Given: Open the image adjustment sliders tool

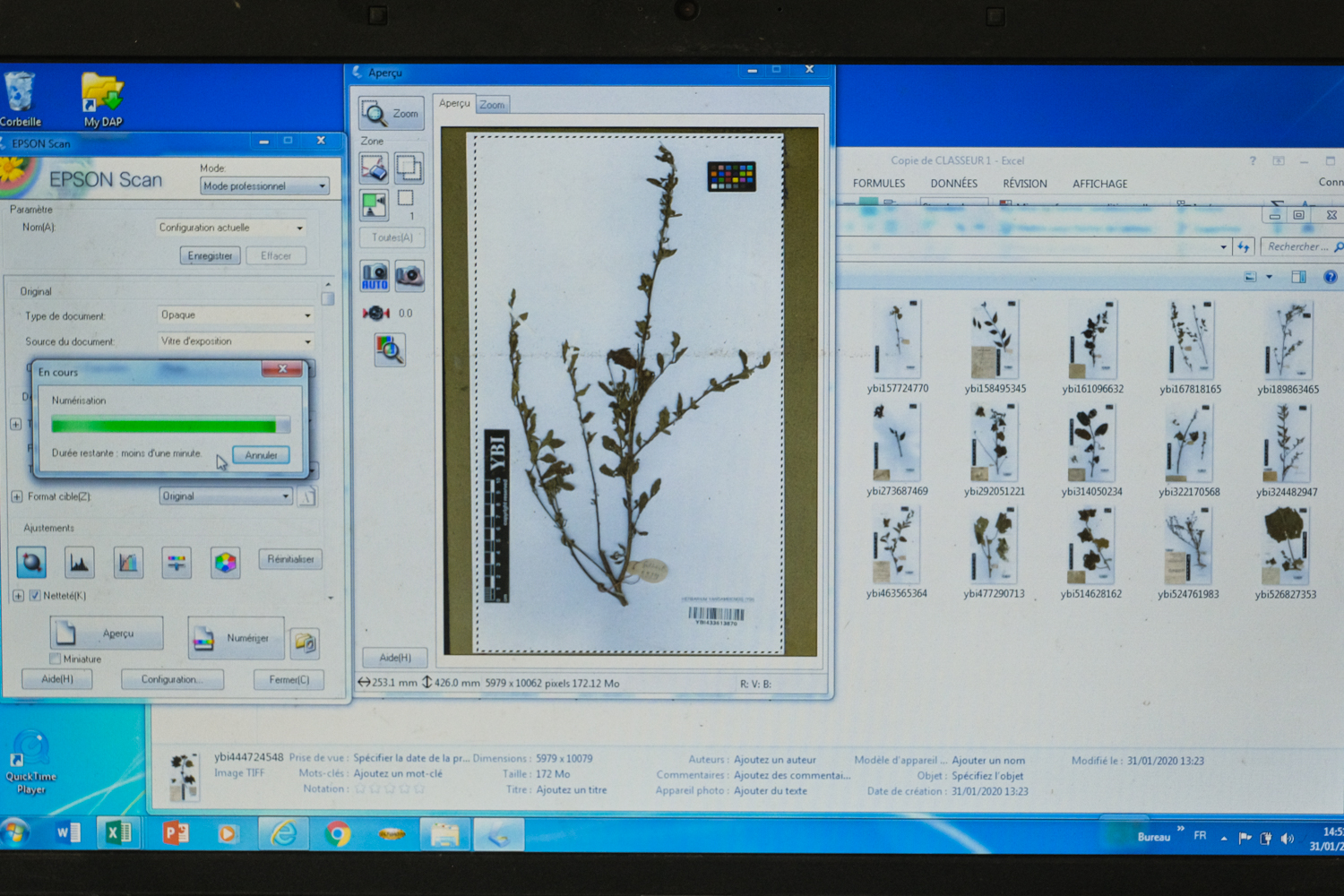Looking at the screenshot, I should coord(177,562).
